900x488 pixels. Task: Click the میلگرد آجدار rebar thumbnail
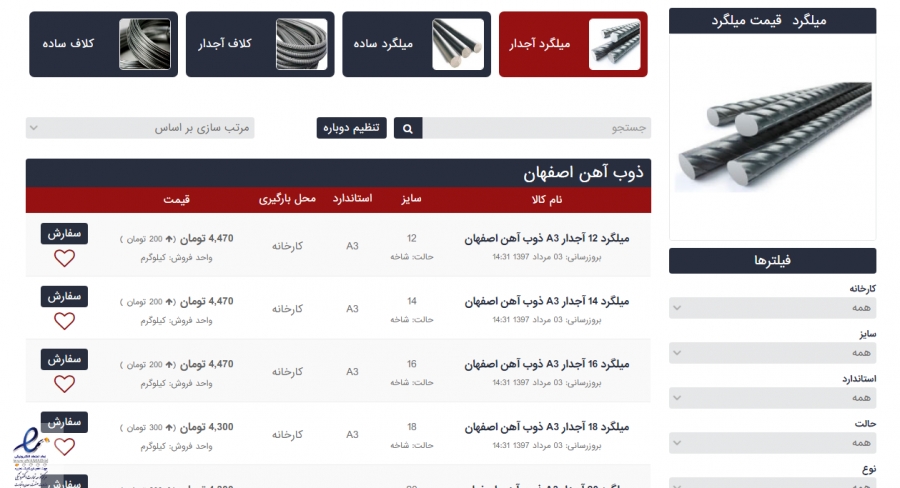(615, 44)
